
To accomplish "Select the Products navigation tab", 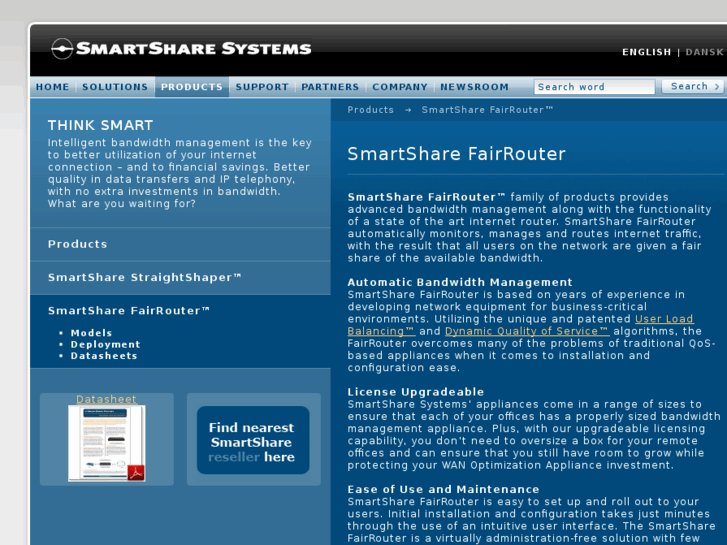I will [192, 87].
